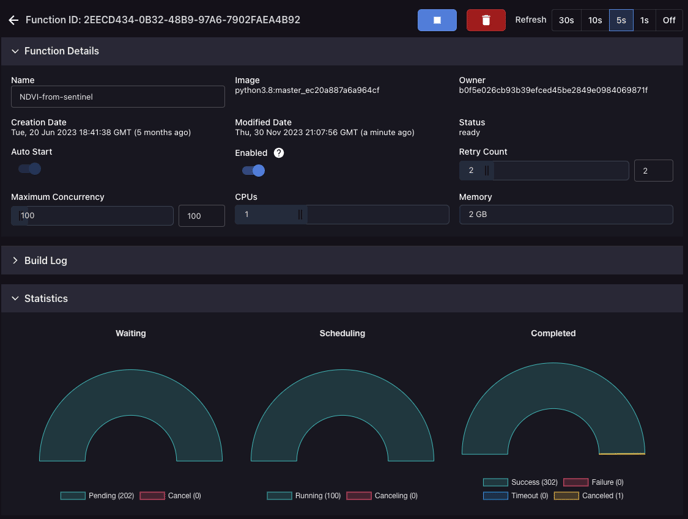Viewport: 688px width, 519px height.
Task: Select the 1s refresh option
Action: pyautogui.click(x=644, y=20)
